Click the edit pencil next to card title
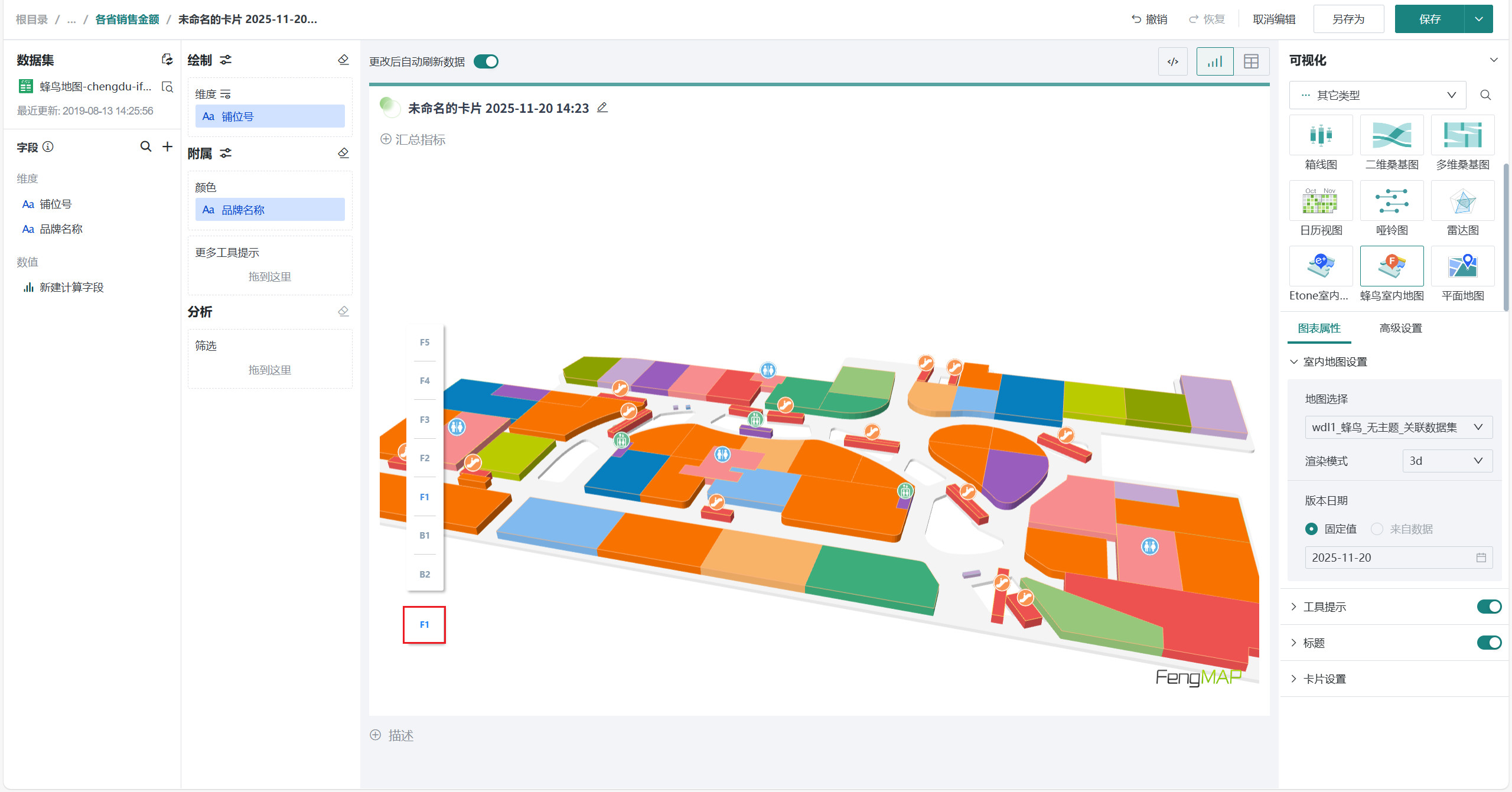 pos(602,107)
